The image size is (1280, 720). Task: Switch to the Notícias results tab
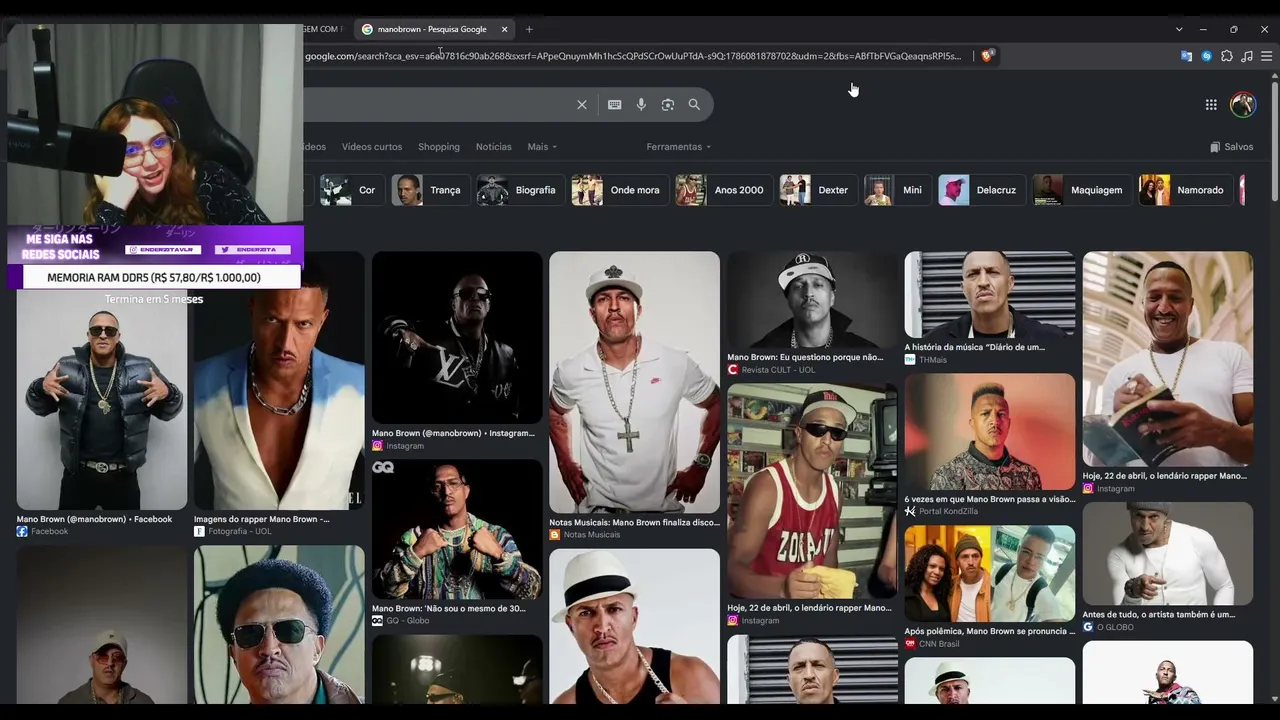pos(494,147)
